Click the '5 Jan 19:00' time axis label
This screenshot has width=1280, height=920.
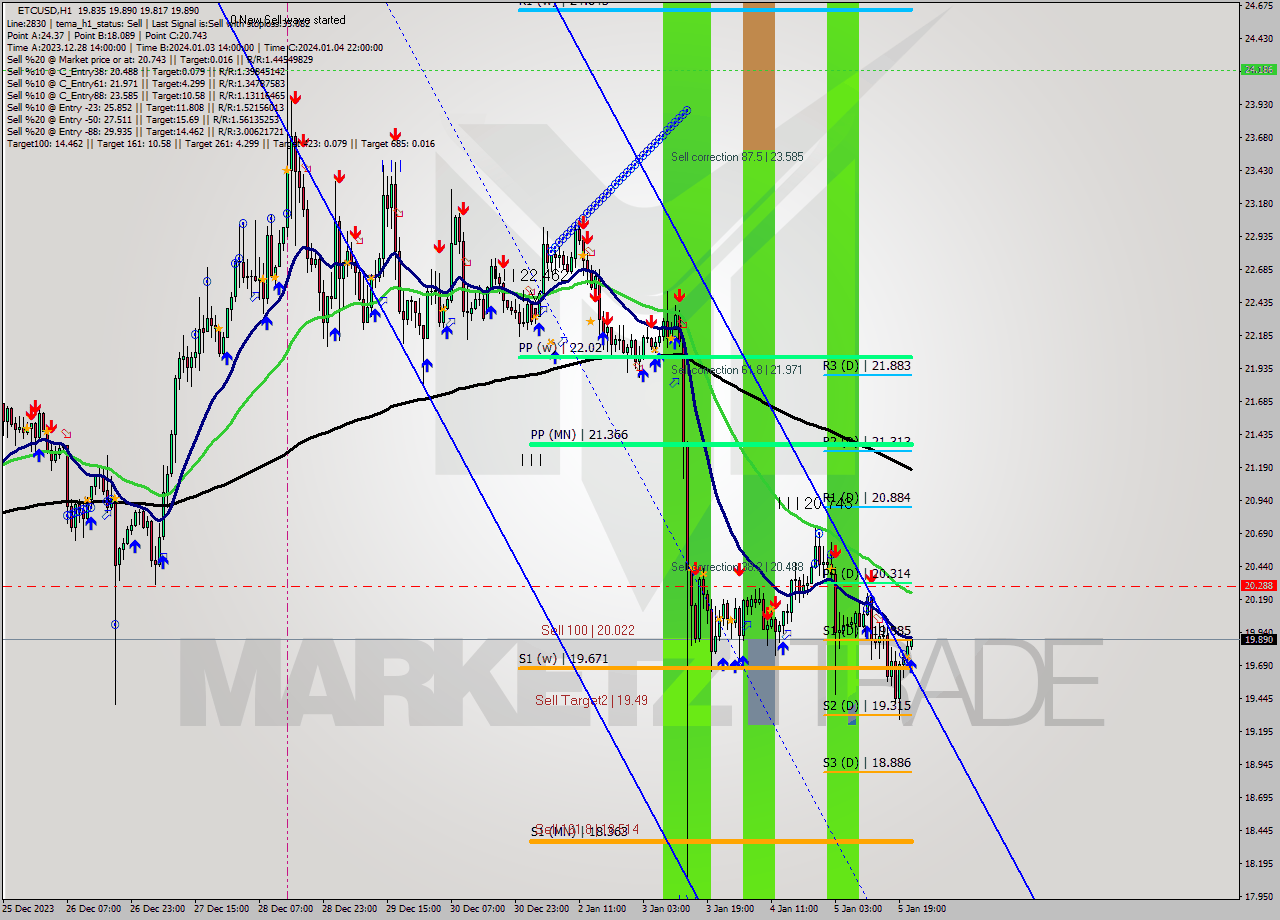tap(922, 909)
